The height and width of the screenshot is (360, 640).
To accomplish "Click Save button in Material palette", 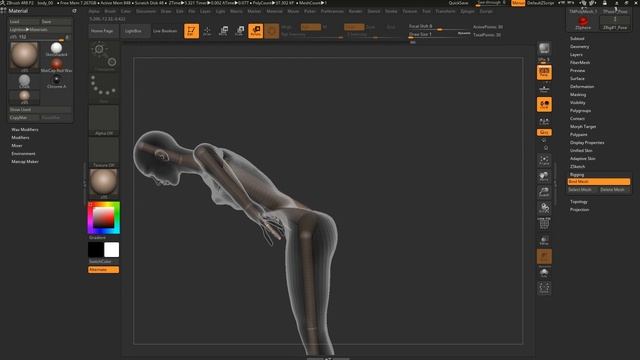I will pyautogui.click(x=56, y=22).
